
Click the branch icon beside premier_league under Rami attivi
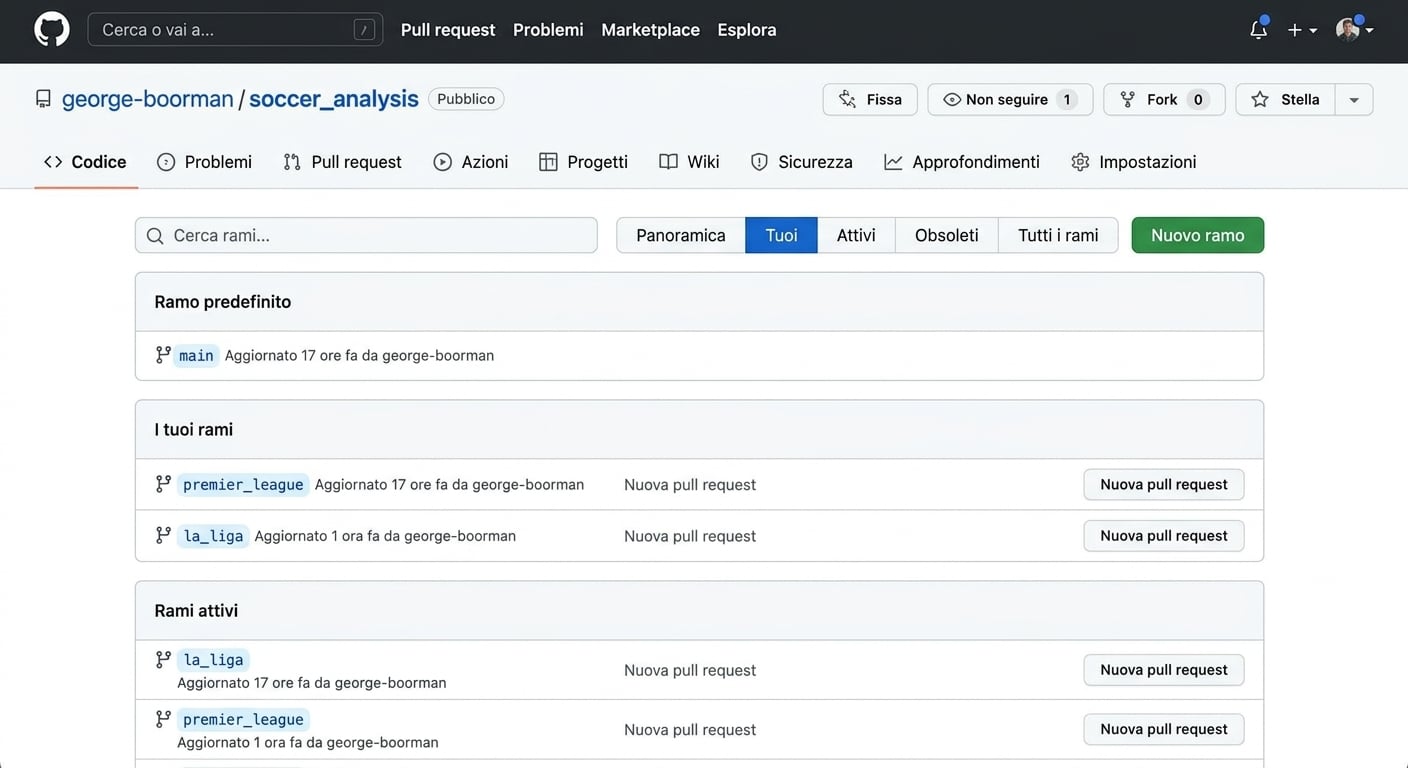click(x=163, y=719)
